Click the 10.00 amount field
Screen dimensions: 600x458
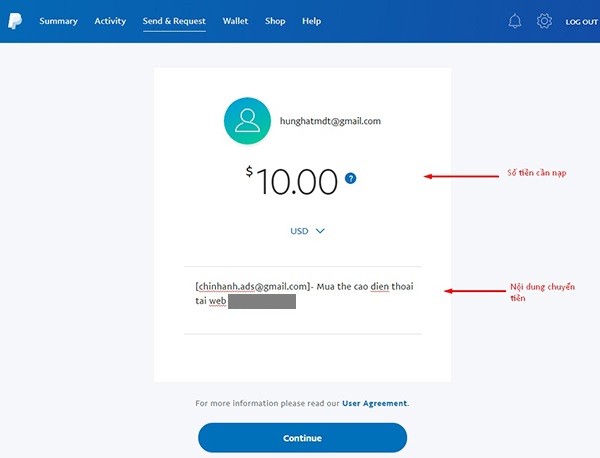pos(297,181)
